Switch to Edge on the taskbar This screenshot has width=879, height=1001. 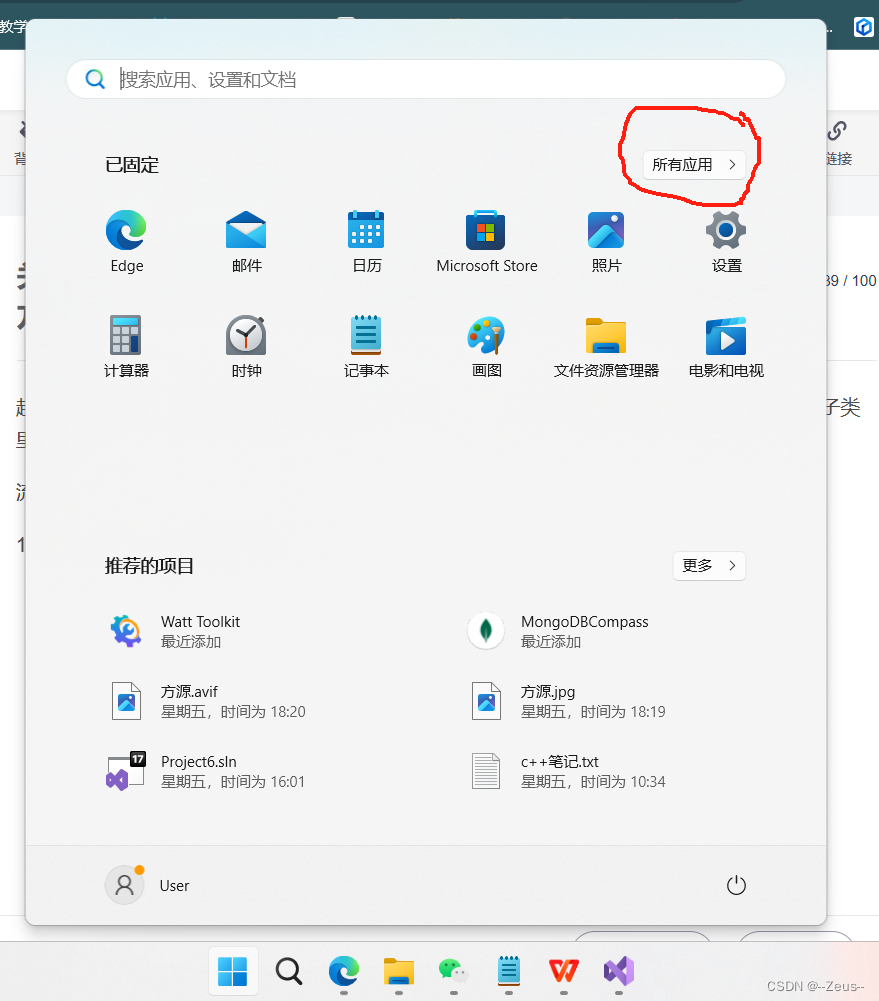(x=343, y=971)
